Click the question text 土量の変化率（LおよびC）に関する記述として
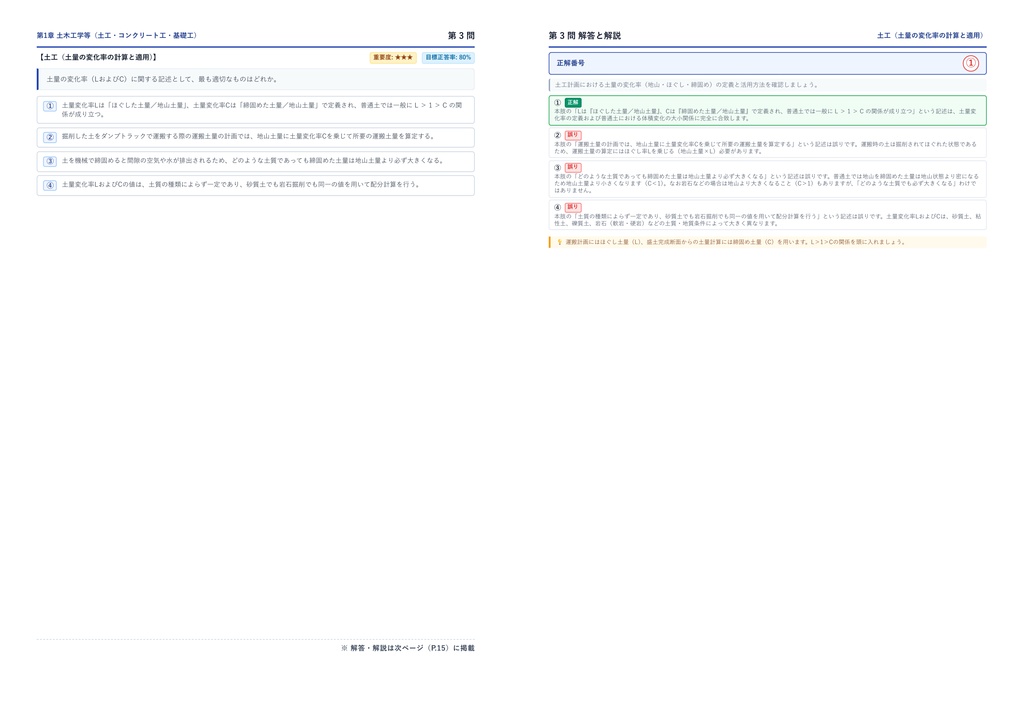This screenshot has width=1024, height=724. coord(162,79)
